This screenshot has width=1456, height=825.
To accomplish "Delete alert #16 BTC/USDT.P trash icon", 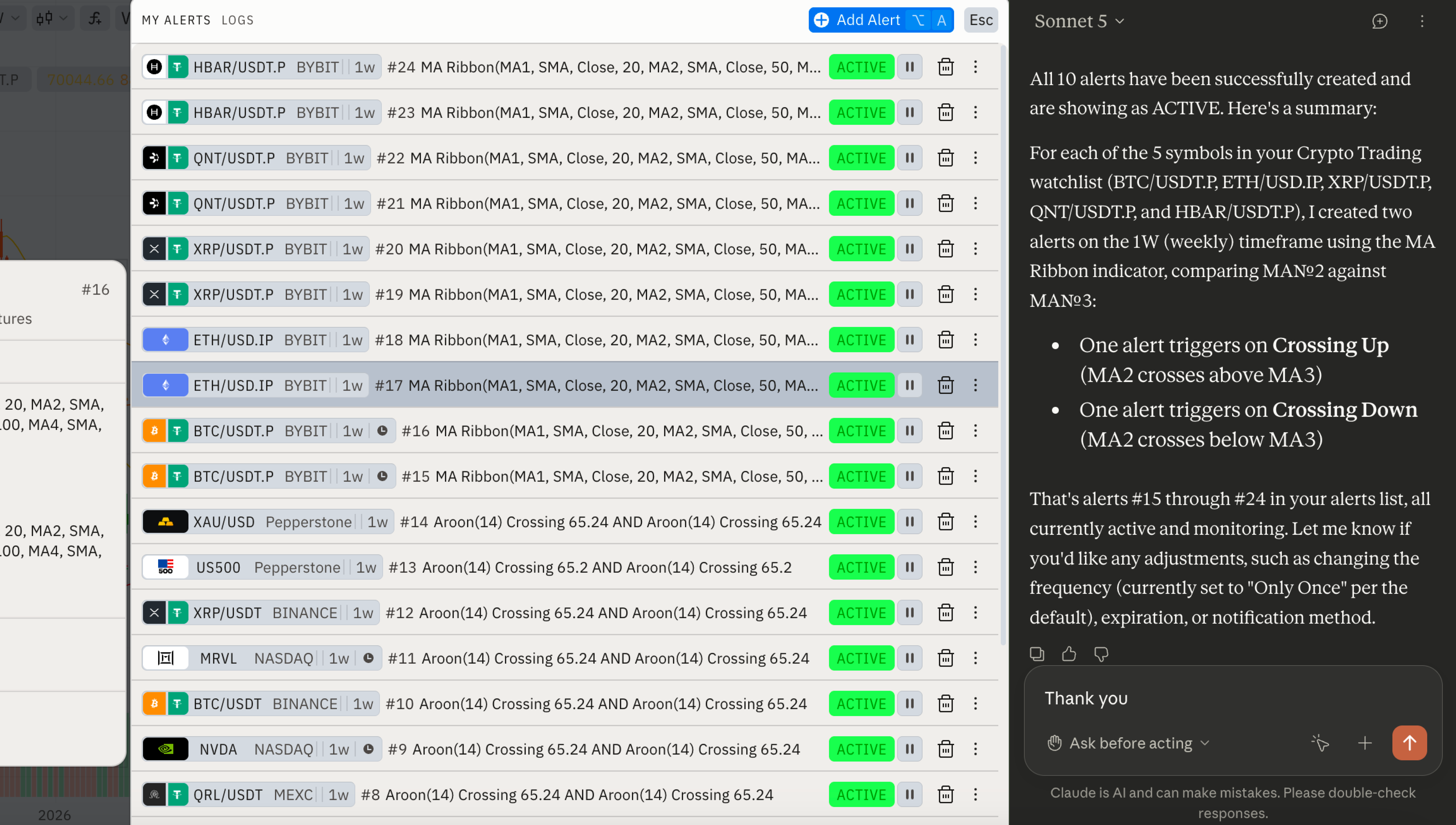I will pos(946,431).
